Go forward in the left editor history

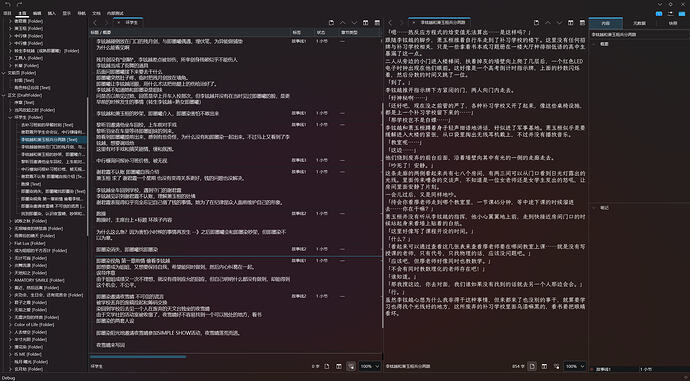(106, 22)
